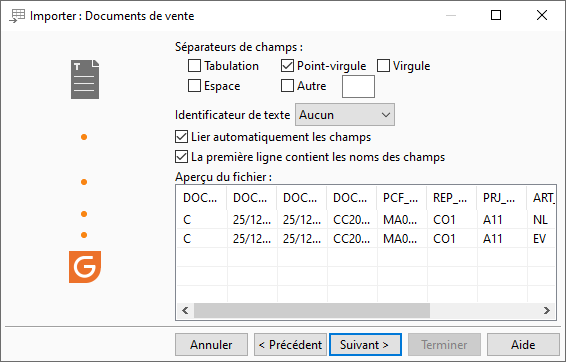Select the PCF_ column header in preview
This screenshot has height=362, width=566.
coord(402,198)
